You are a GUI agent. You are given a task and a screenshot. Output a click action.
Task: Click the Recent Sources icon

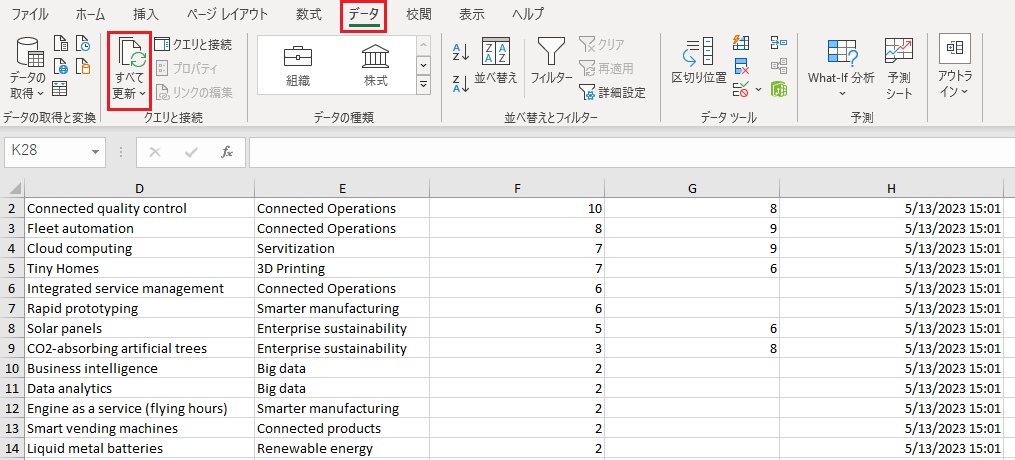click(x=83, y=45)
